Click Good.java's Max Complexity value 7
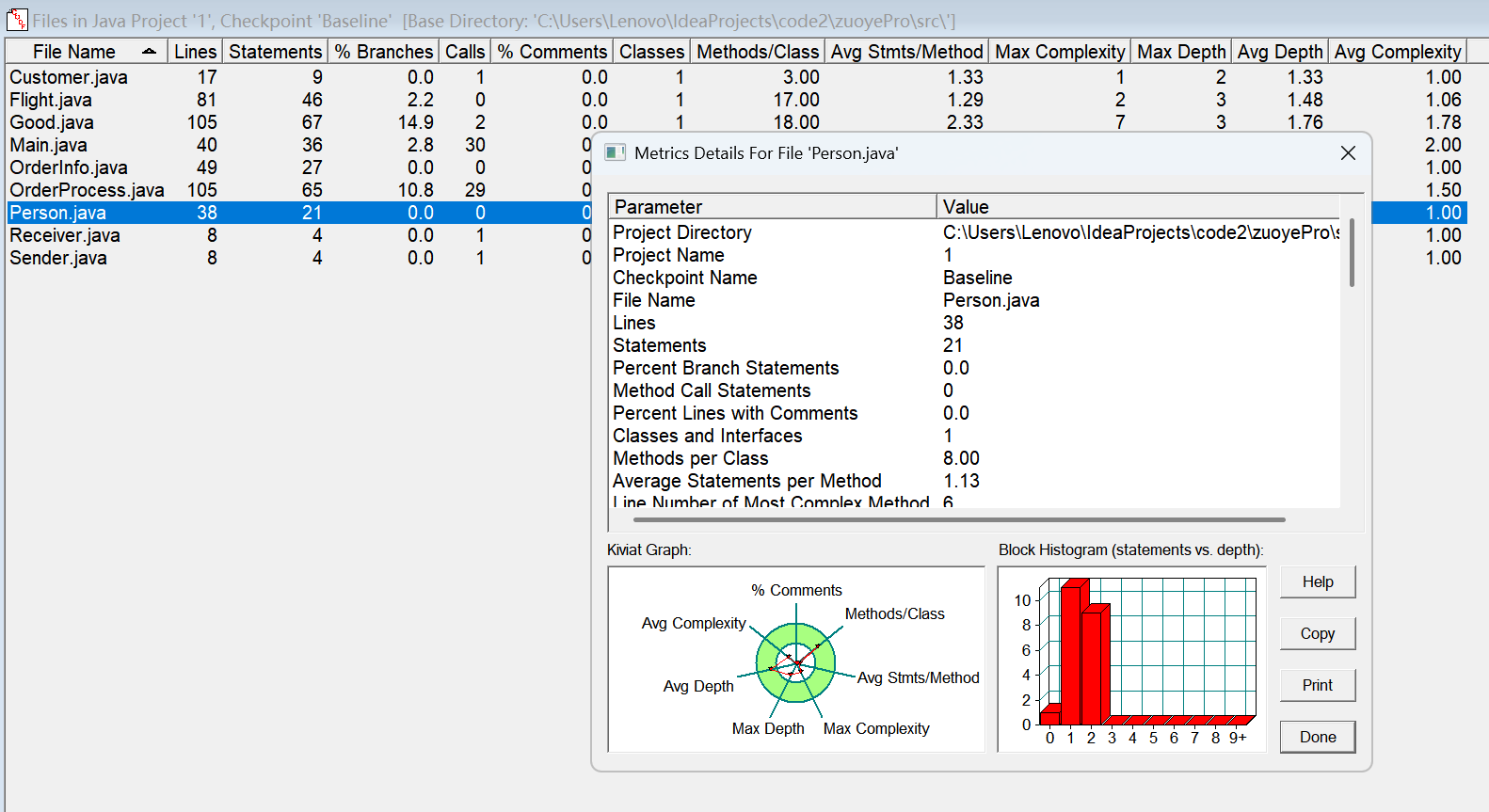The height and width of the screenshot is (812, 1489). (1120, 122)
